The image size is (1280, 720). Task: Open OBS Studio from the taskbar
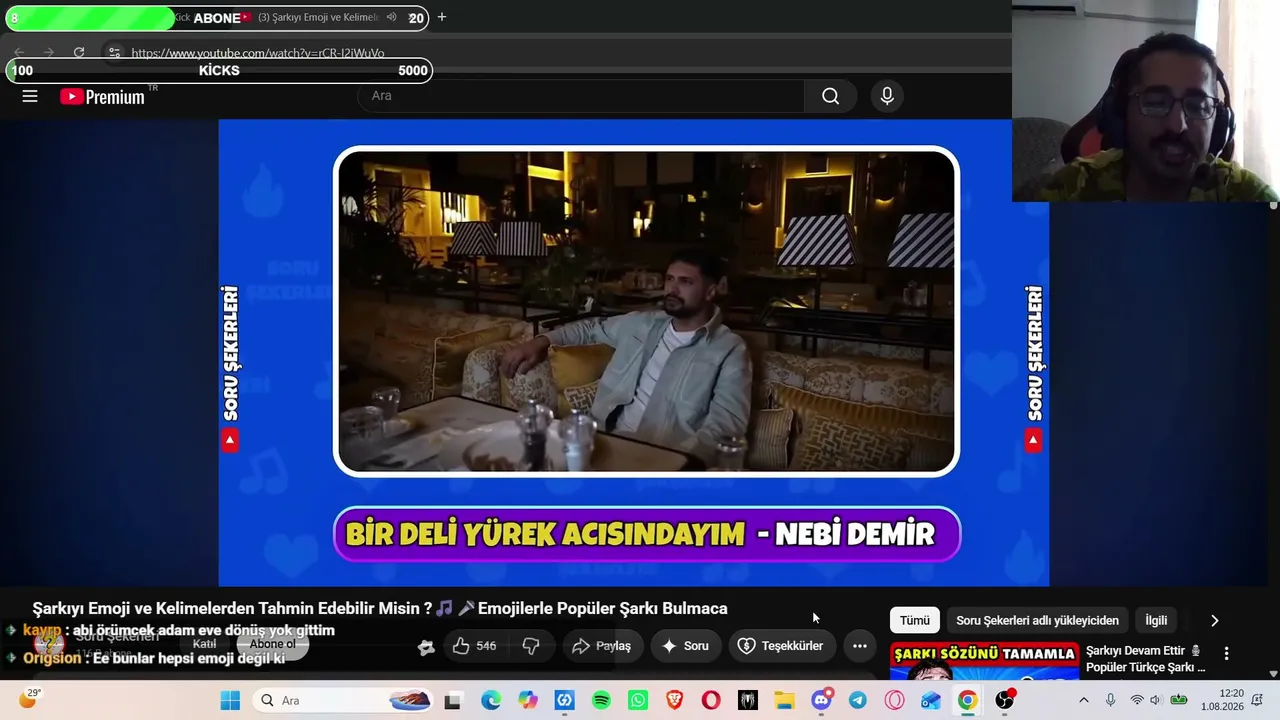point(1004,700)
